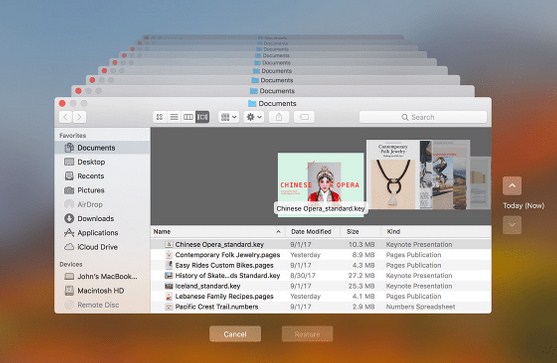Select Pacific Crest Trail.numbers file
Screen dimensions: 557x363
(x=321, y=307)
